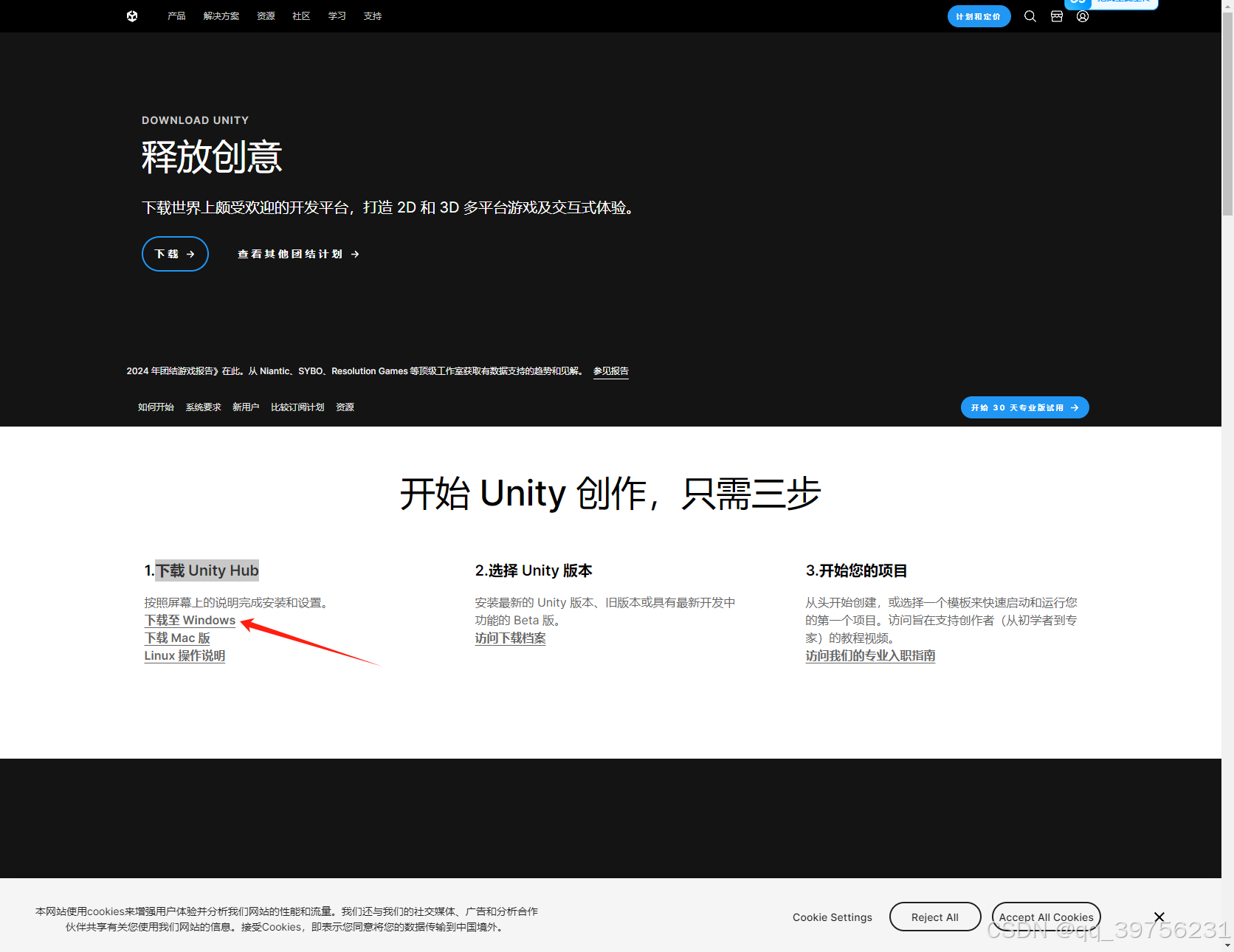The height and width of the screenshot is (952, 1234).
Task: Jump to 资源 section in sub-navigation
Action: (345, 407)
